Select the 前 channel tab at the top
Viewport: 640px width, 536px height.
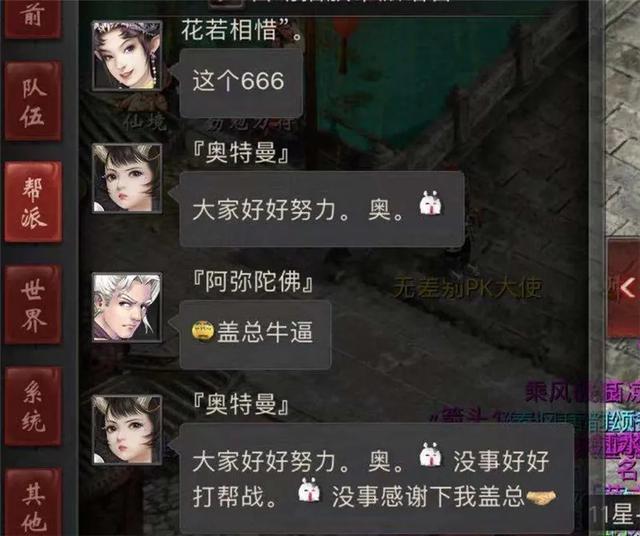[x=33, y=18]
